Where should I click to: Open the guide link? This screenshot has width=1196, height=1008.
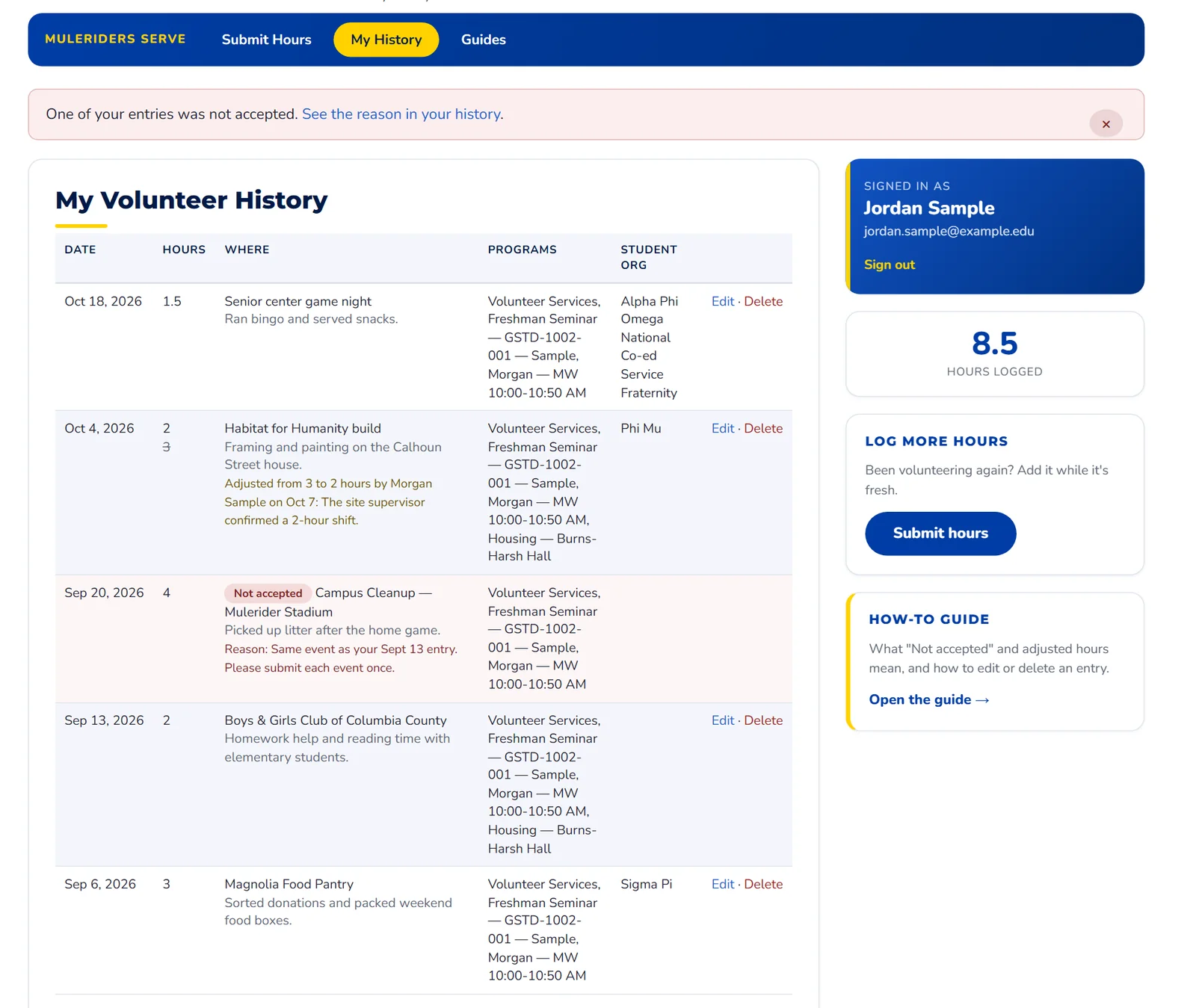[928, 699]
